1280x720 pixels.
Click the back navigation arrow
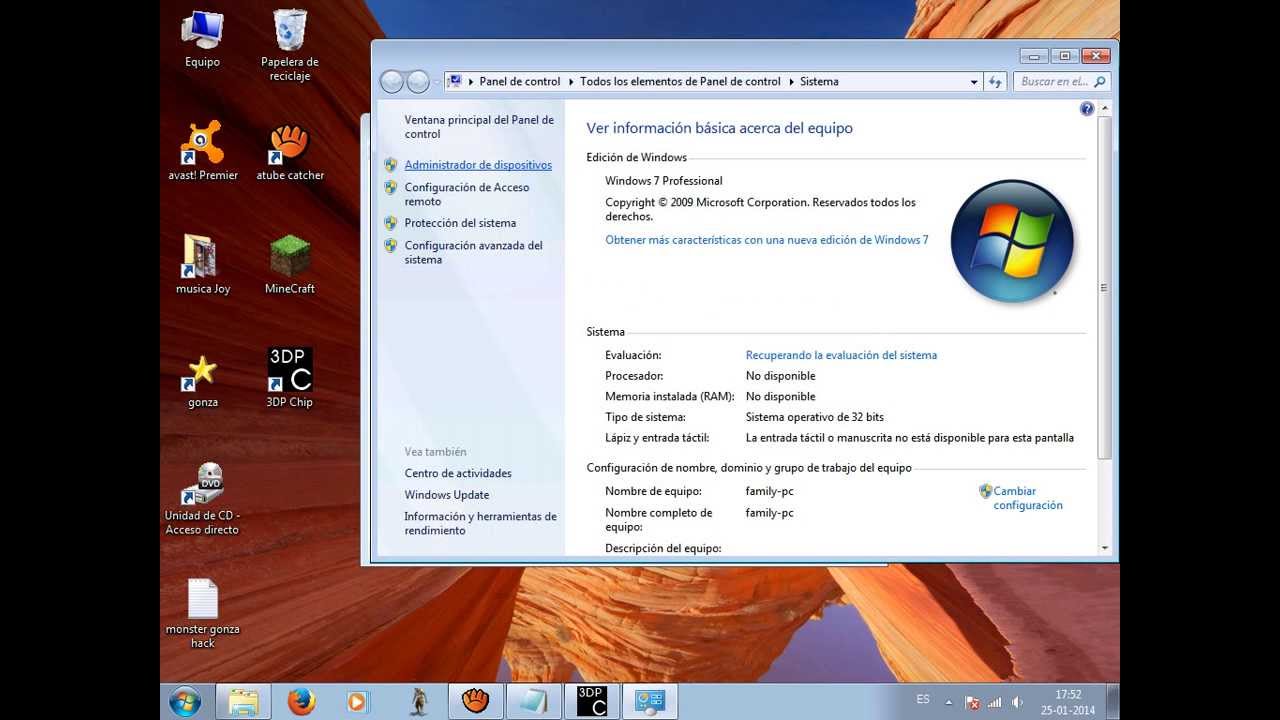[392, 82]
